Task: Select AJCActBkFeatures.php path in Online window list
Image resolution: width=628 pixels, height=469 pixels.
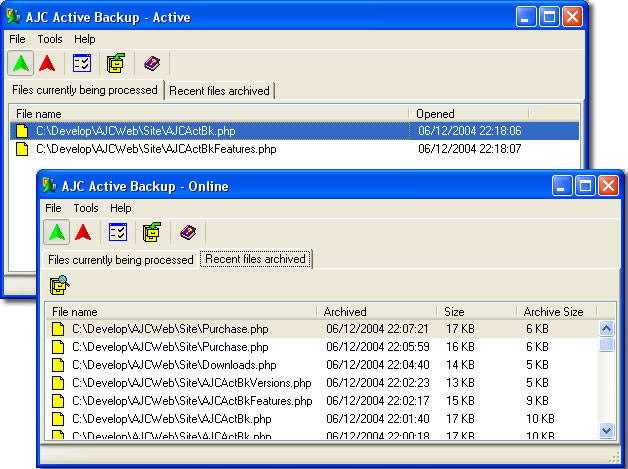Action: (192, 401)
